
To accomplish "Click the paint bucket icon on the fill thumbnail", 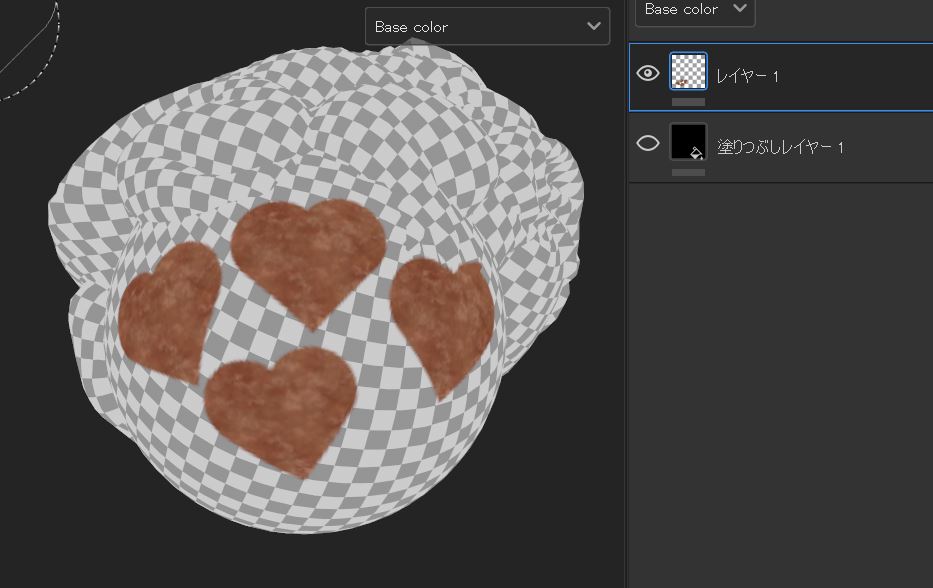I will pyautogui.click(x=697, y=153).
